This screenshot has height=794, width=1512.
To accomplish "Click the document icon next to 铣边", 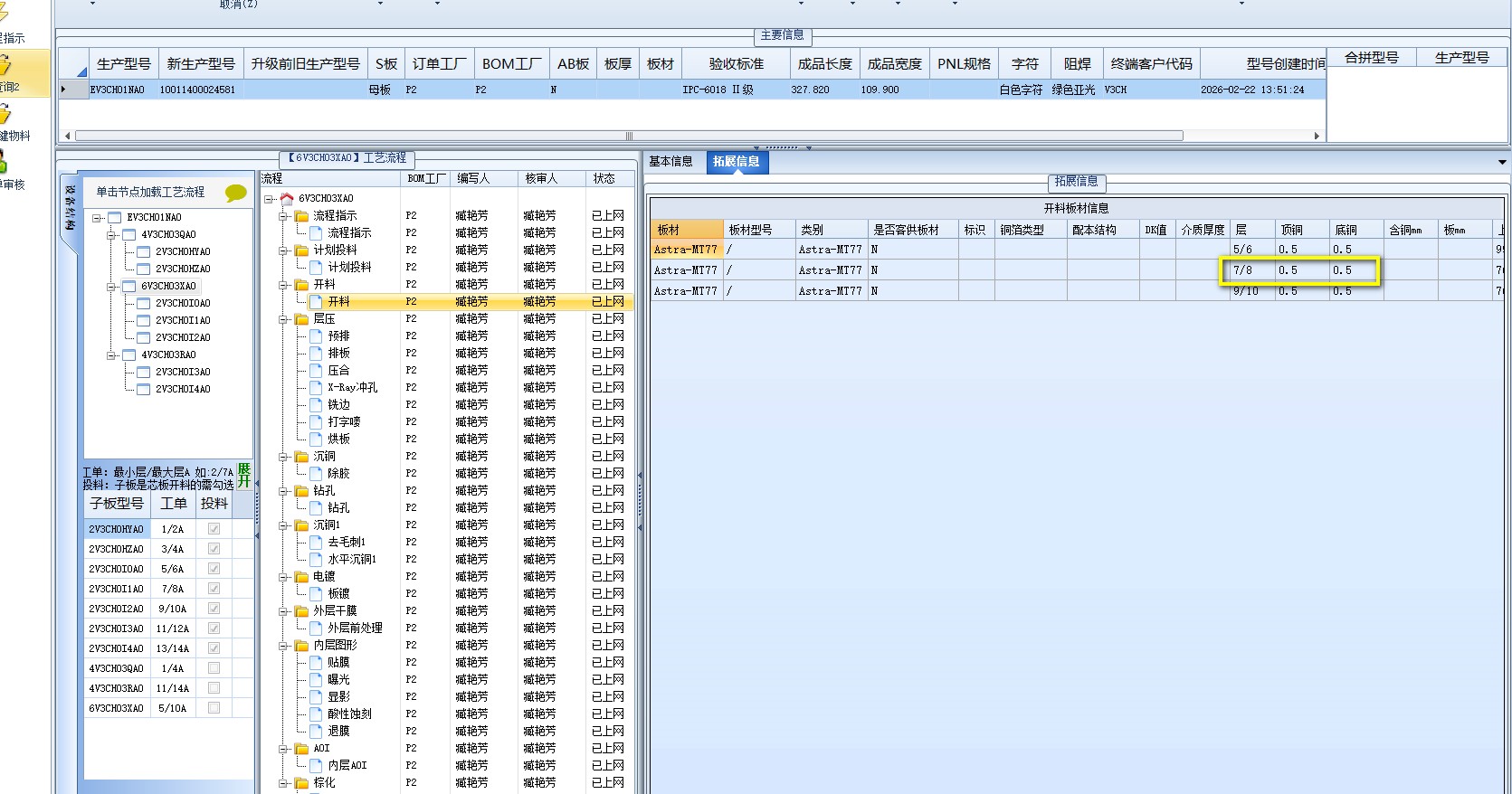I will tap(316, 404).
